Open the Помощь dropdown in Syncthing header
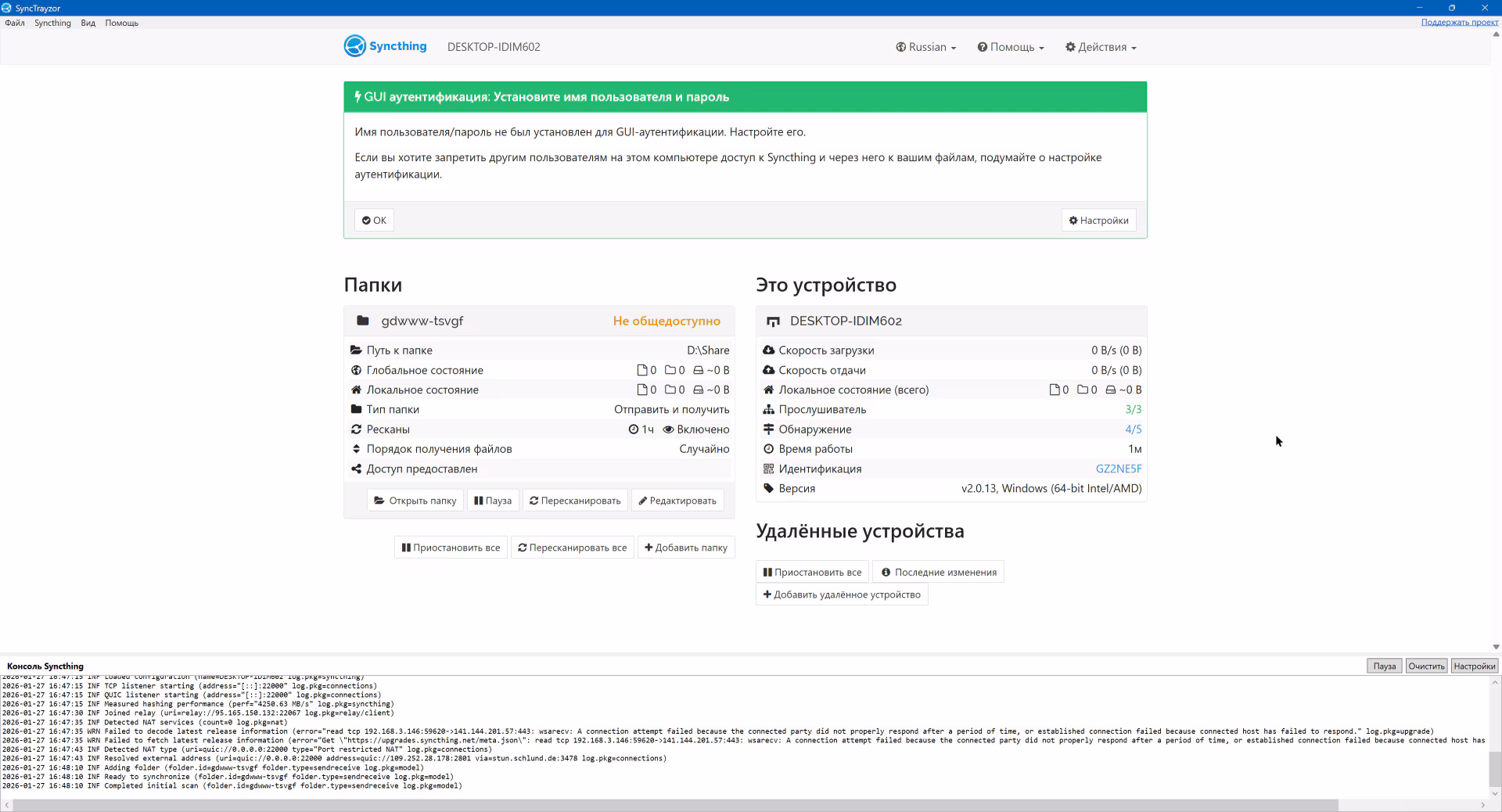This screenshot has height=812, width=1502. pos(1011,47)
